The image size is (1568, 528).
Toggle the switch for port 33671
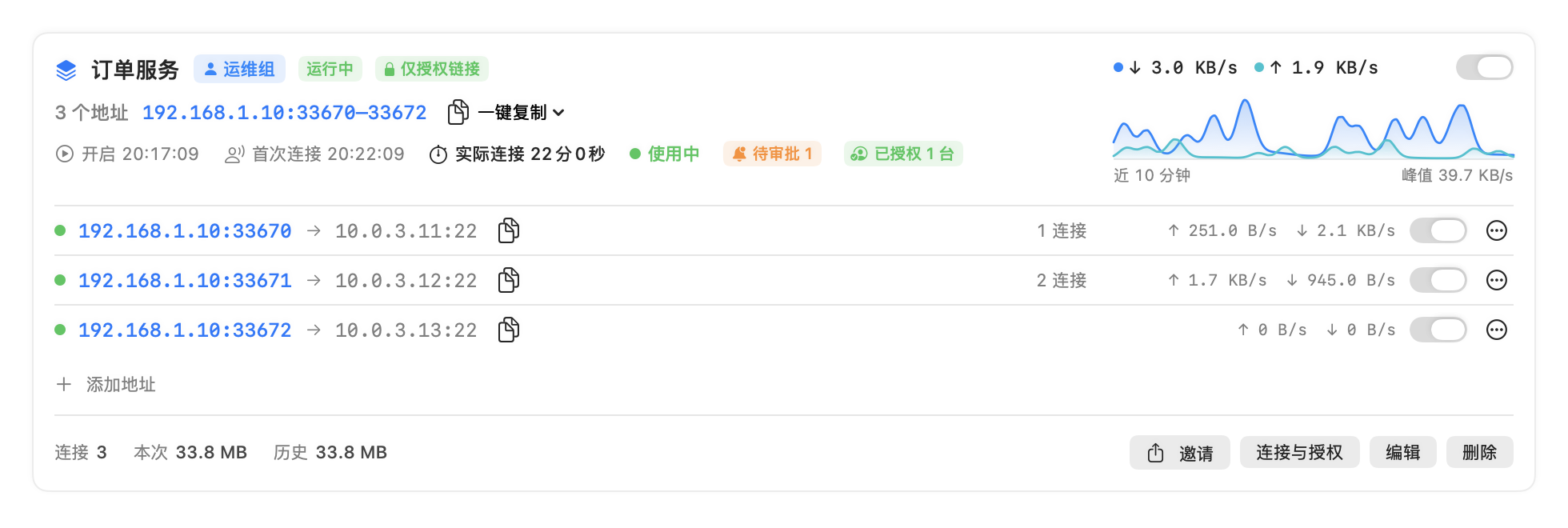[1438, 280]
